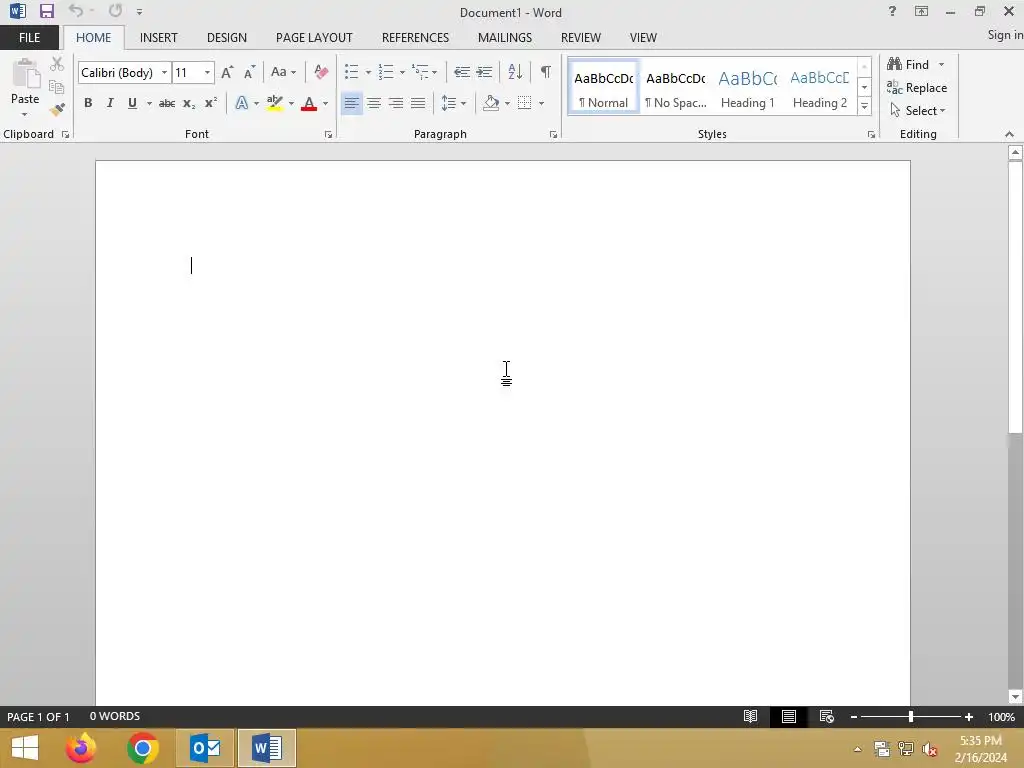This screenshot has height=768, width=1024.
Task: Click Sign in link
Action: 1005,35
